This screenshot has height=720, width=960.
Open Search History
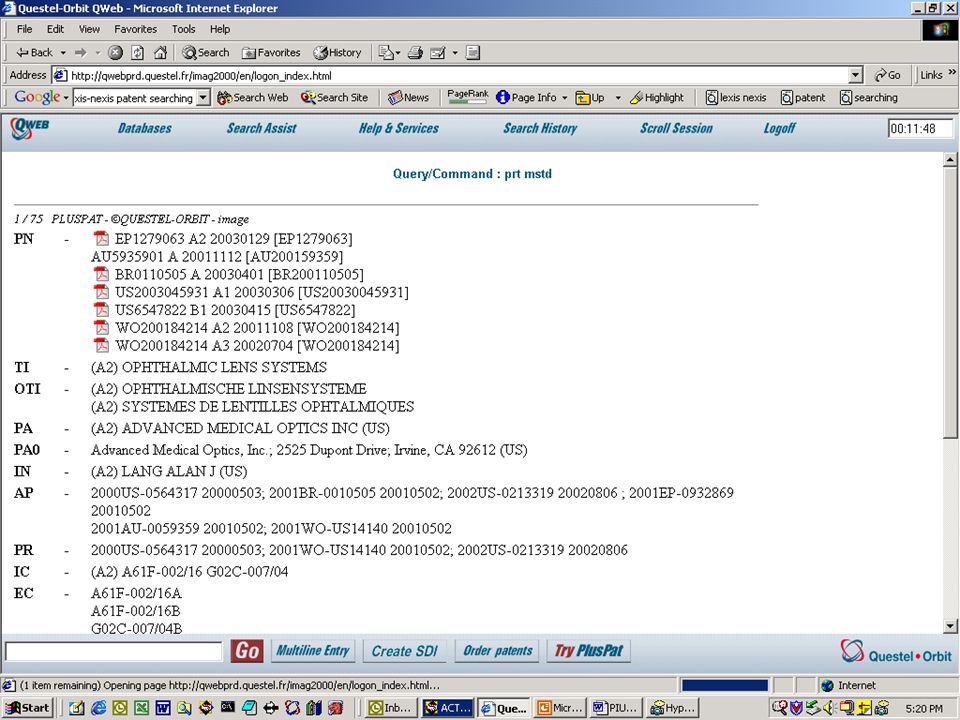pyautogui.click(x=540, y=128)
